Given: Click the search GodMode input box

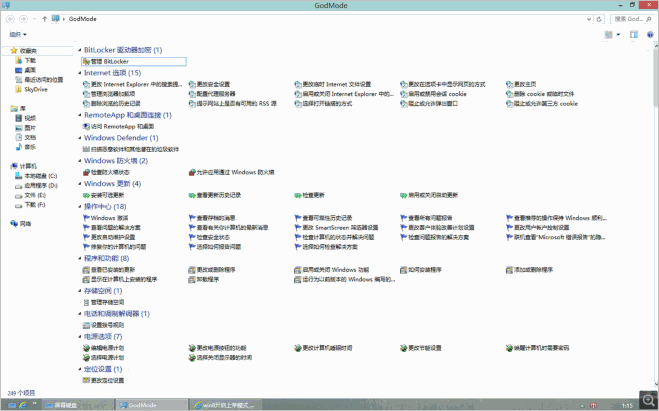Looking at the screenshot, I should tap(633, 19).
